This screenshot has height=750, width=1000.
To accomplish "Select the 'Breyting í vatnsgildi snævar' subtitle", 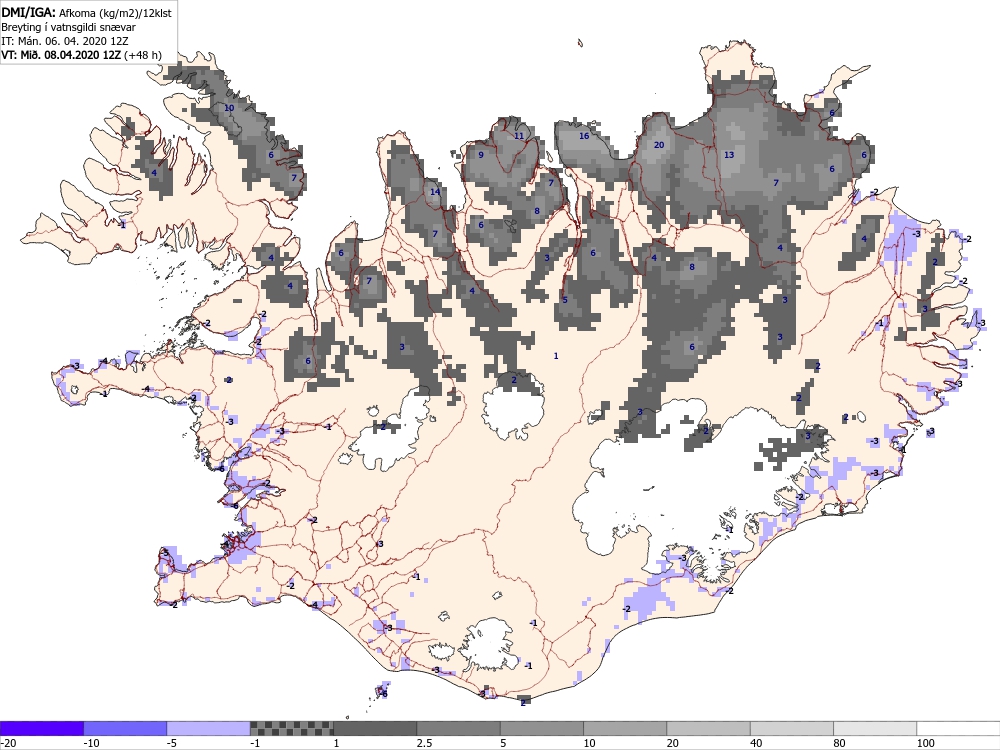I will (x=68, y=27).
